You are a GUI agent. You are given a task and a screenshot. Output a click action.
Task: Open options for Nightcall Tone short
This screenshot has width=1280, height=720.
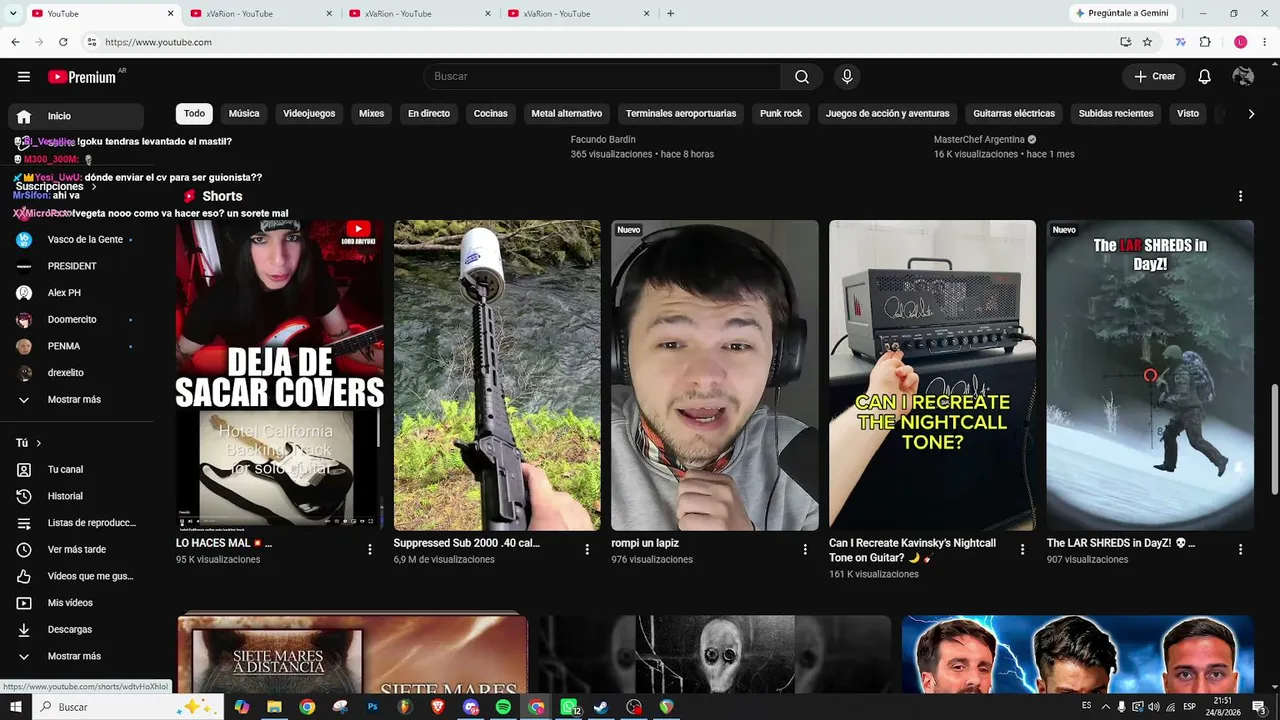[x=1022, y=549]
